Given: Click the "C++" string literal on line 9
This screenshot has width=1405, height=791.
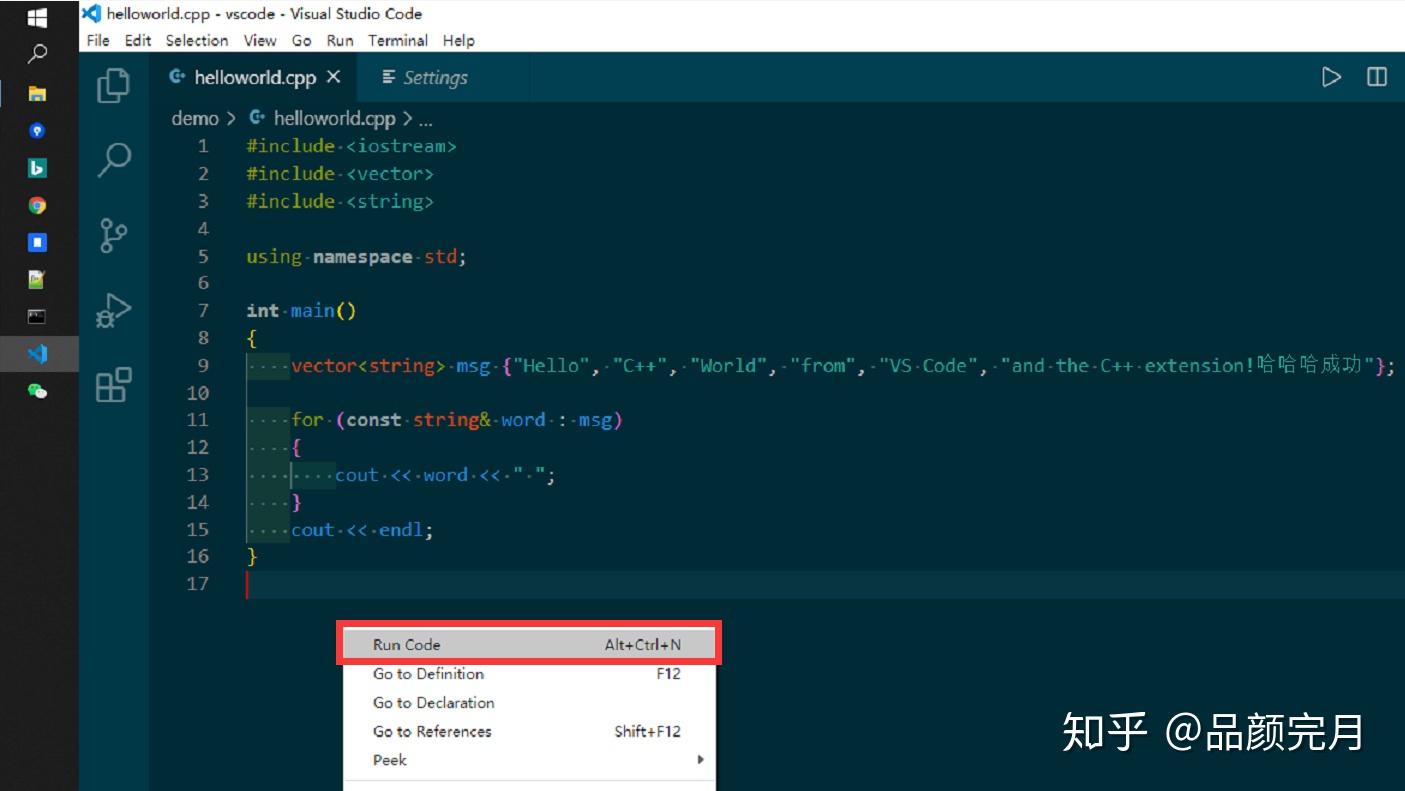Looking at the screenshot, I should tap(640, 365).
